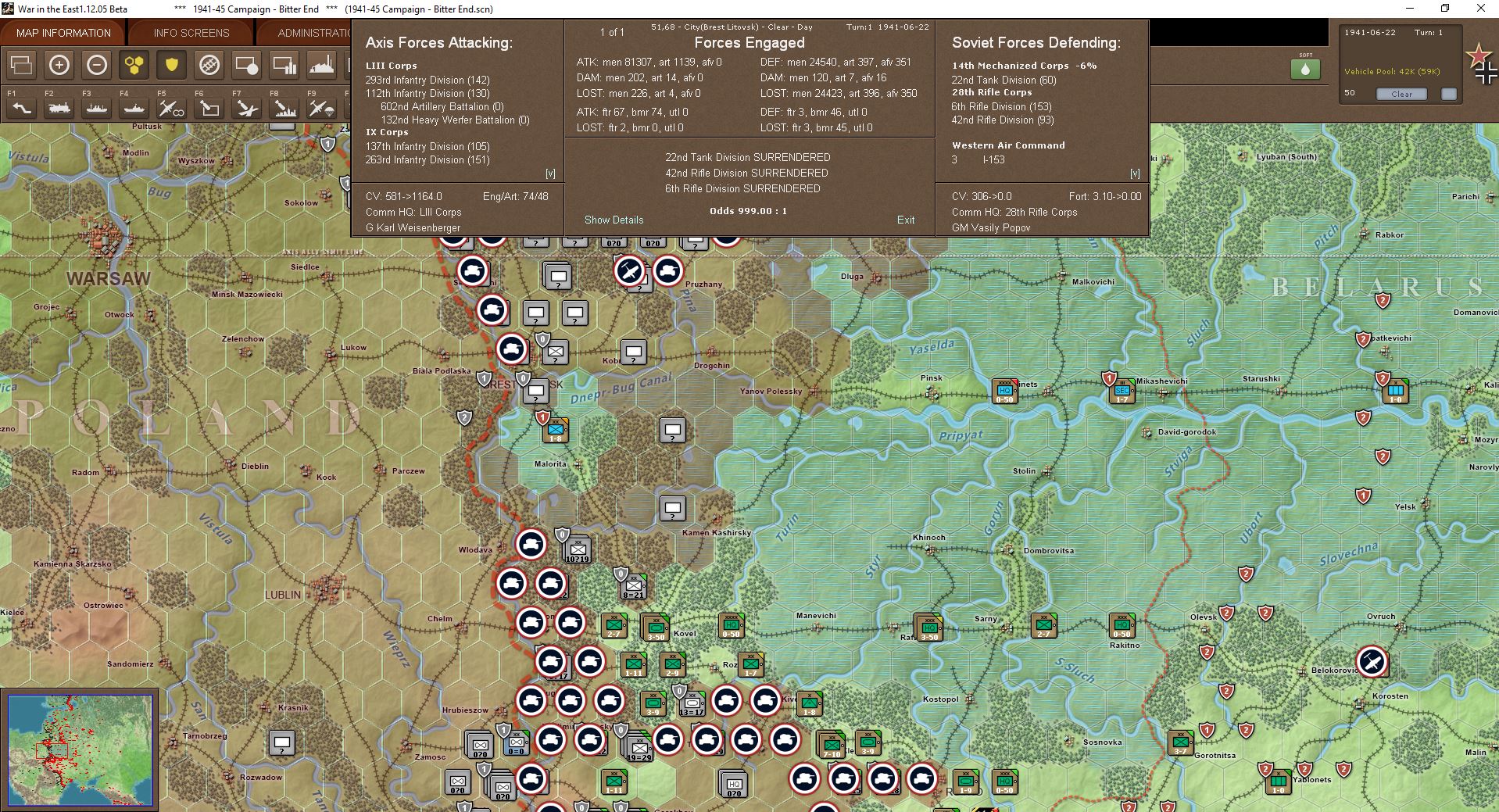This screenshot has height=812, width=1499.
Task: Select F2 rail transport locomotive icon
Action: [59, 108]
